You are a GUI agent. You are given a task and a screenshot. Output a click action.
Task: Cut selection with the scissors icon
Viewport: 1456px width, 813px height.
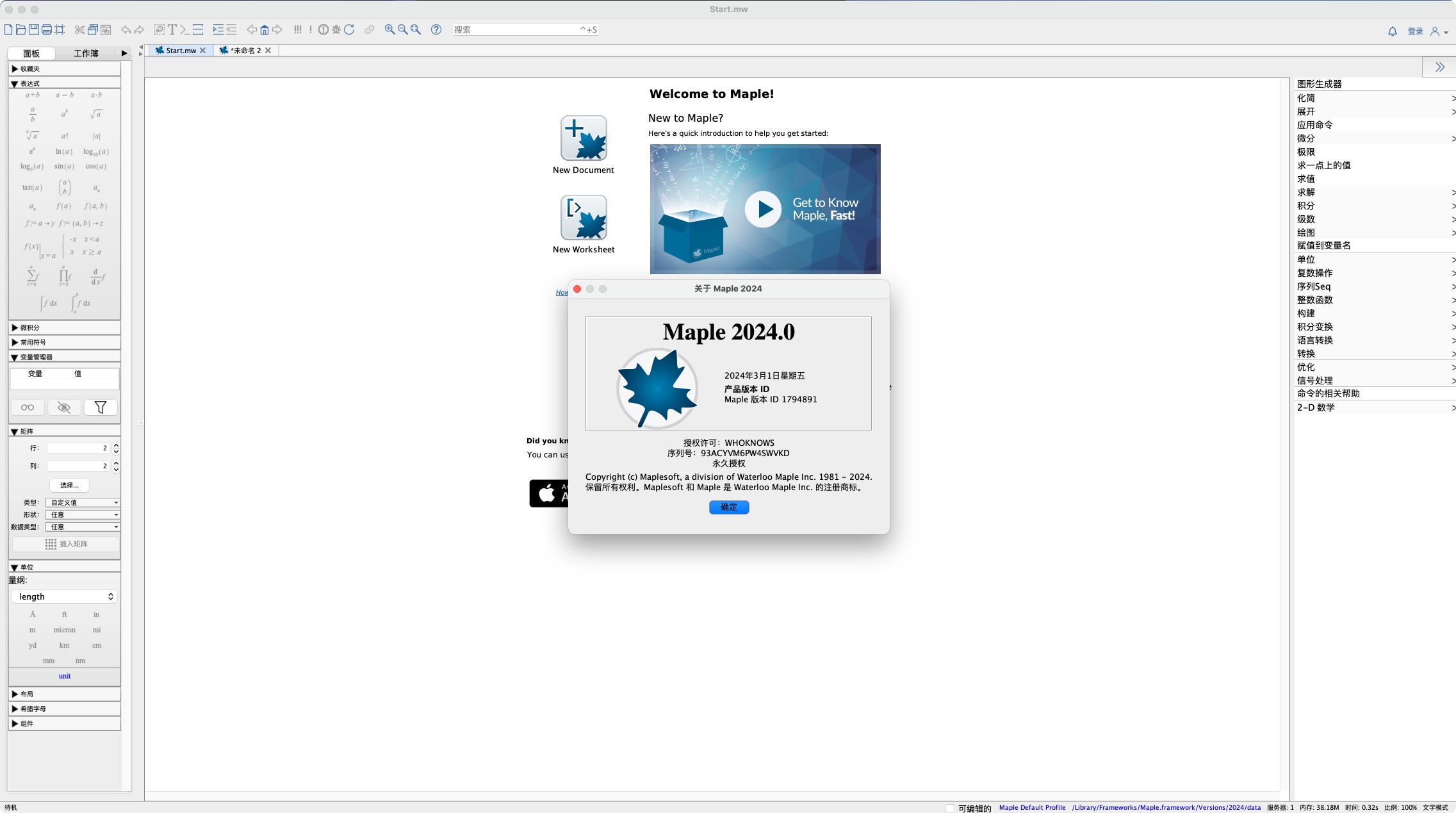[x=79, y=29]
